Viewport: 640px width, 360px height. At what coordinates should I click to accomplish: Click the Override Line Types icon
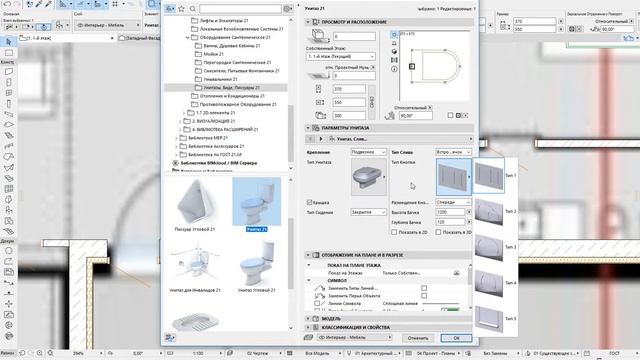(x=320, y=288)
